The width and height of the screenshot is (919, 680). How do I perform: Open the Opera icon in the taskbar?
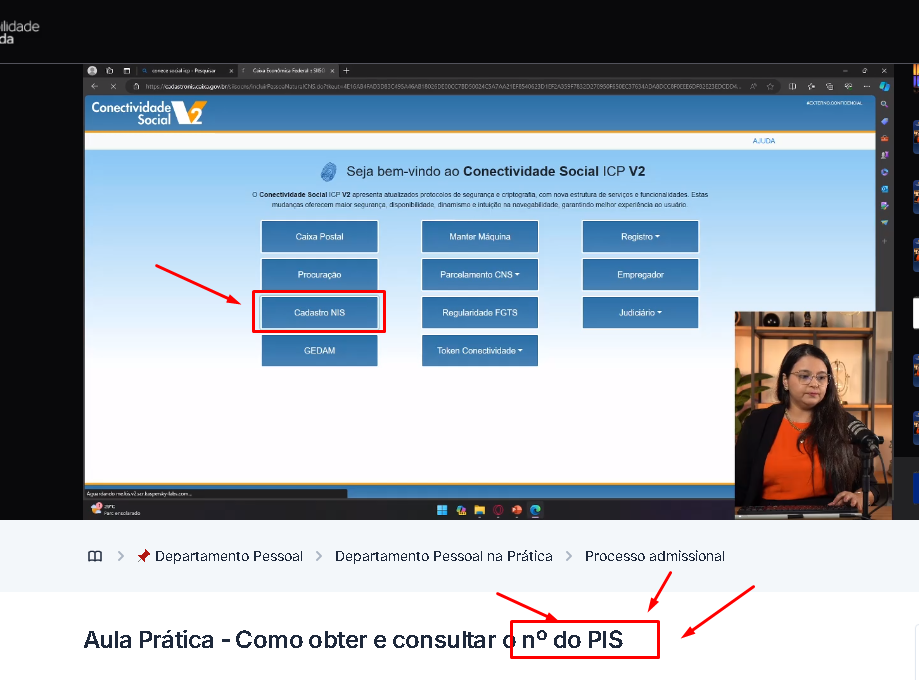point(498,510)
